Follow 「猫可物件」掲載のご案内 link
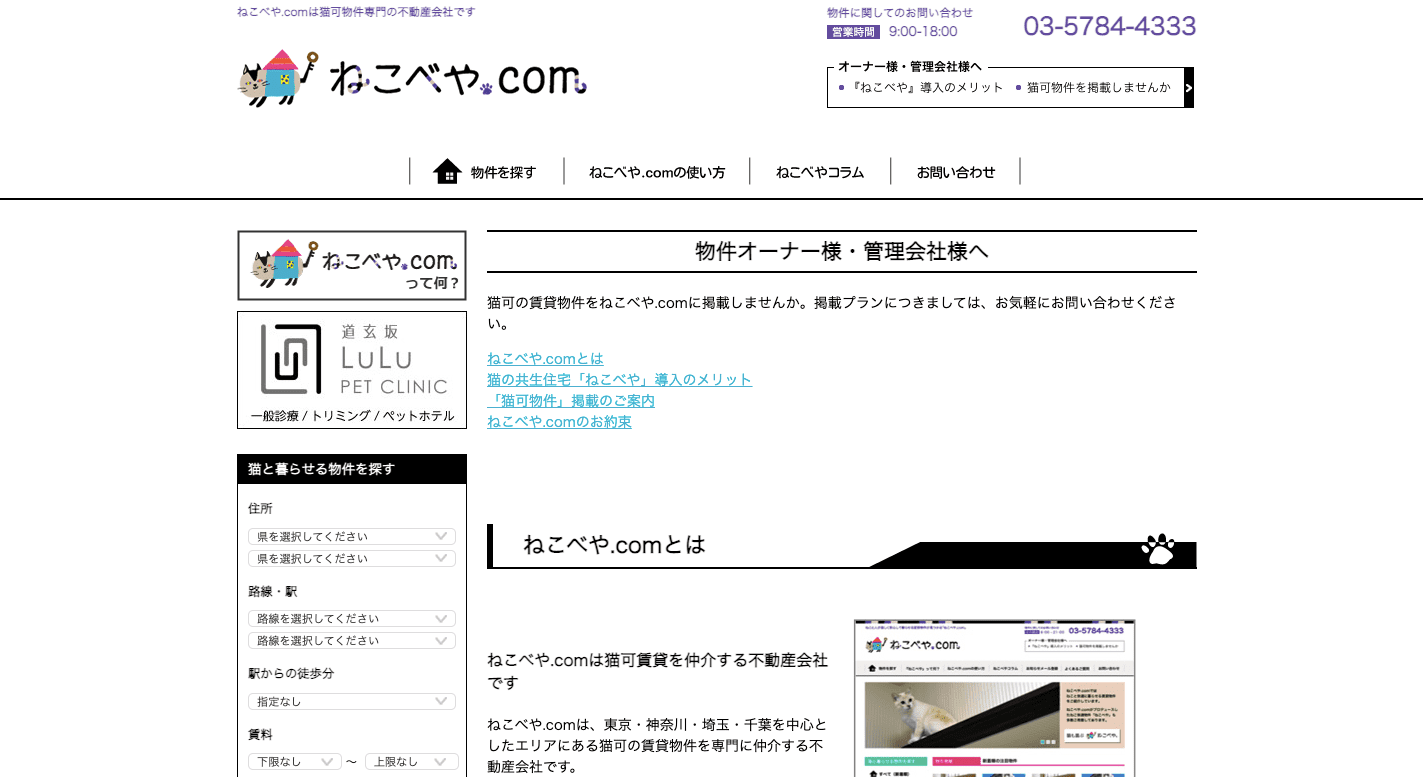 (571, 401)
